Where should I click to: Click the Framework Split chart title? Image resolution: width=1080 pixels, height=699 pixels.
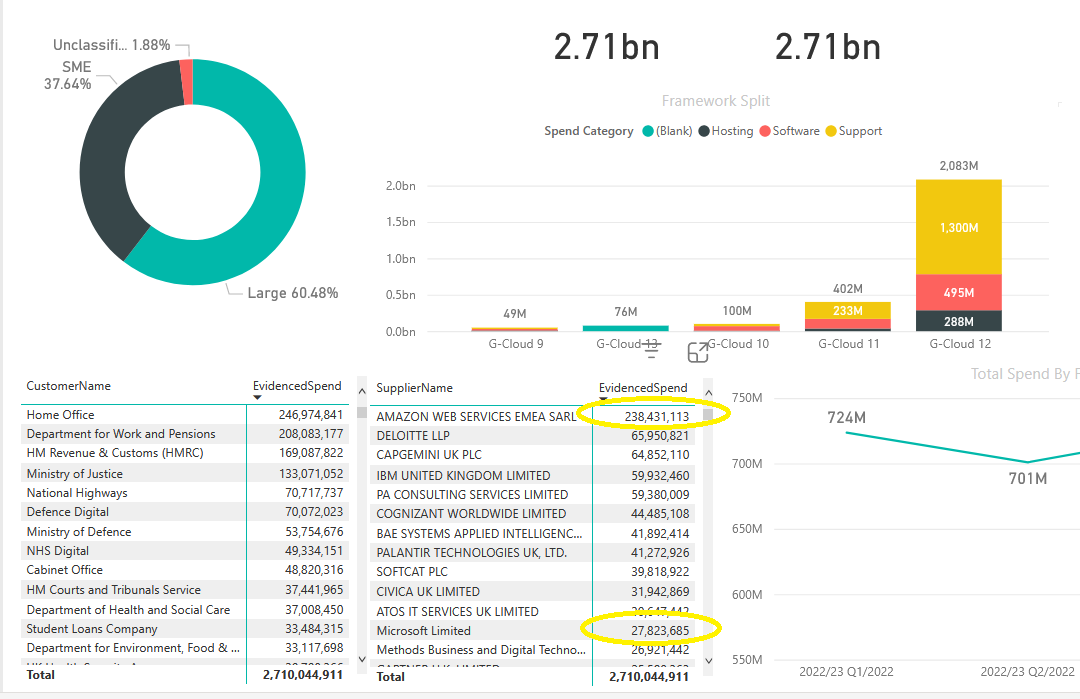click(716, 101)
